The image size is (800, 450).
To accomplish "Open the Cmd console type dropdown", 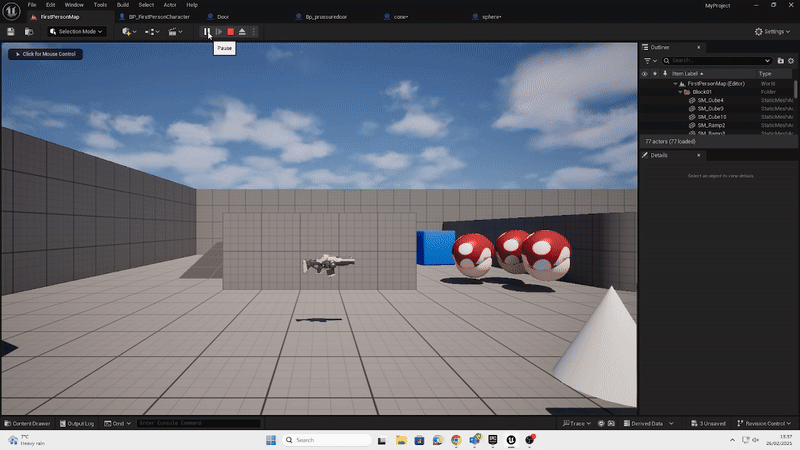I will 118,423.
